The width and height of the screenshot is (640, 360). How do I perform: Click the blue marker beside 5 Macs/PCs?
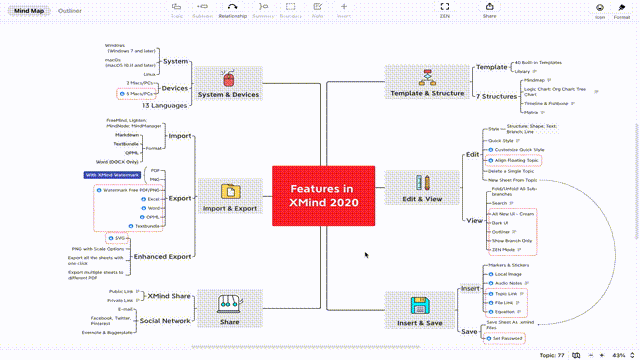[122, 94]
